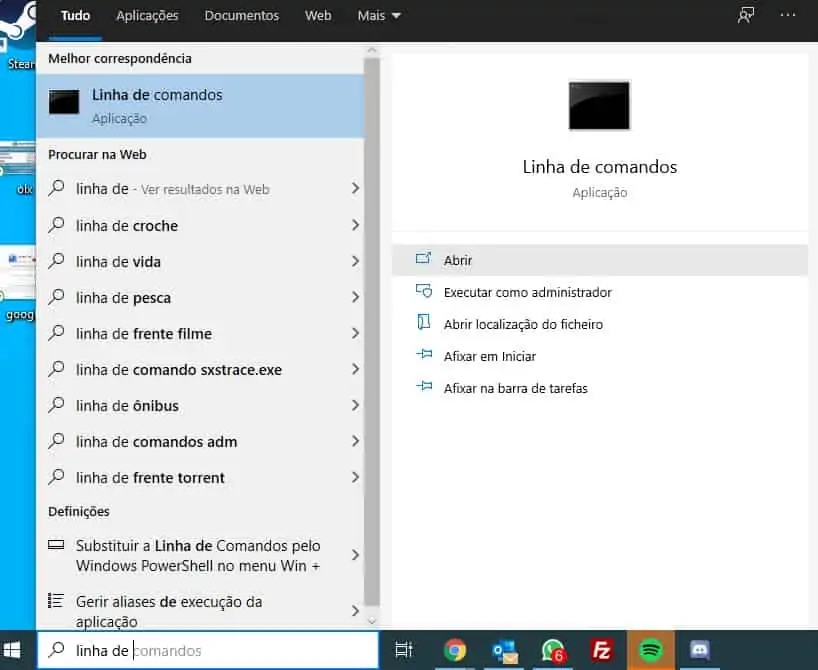Click the pin icon for Afixar em Iniciar
The height and width of the screenshot is (670, 818).
pos(424,354)
